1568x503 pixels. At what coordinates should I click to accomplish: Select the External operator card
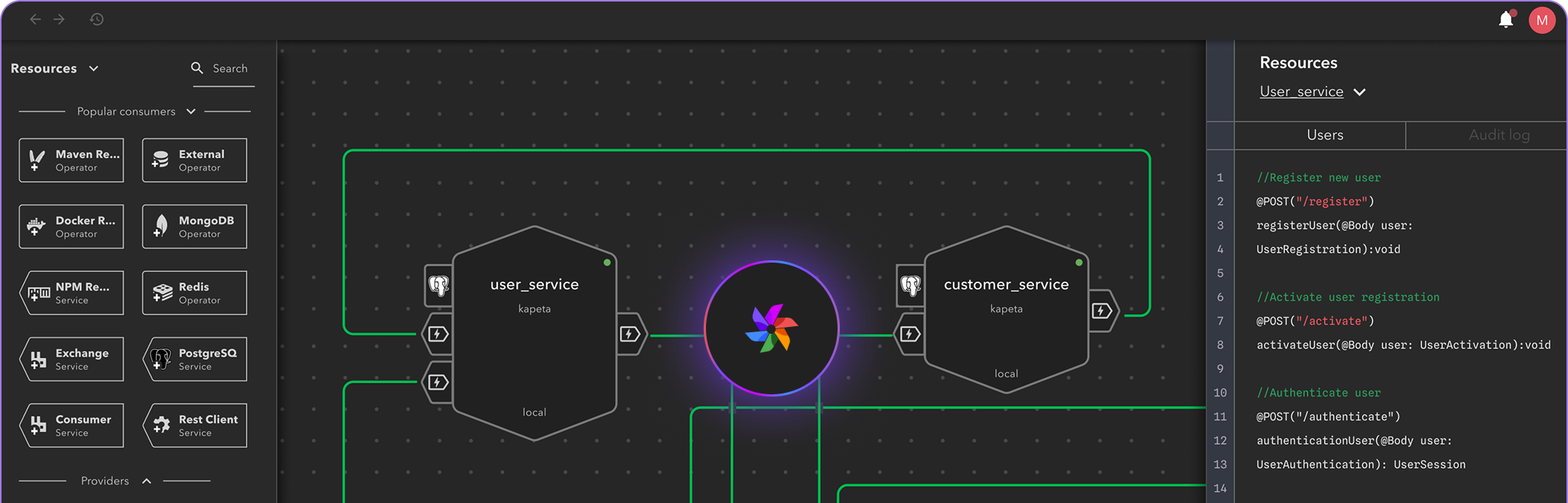pyautogui.click(x=194, y=160)
